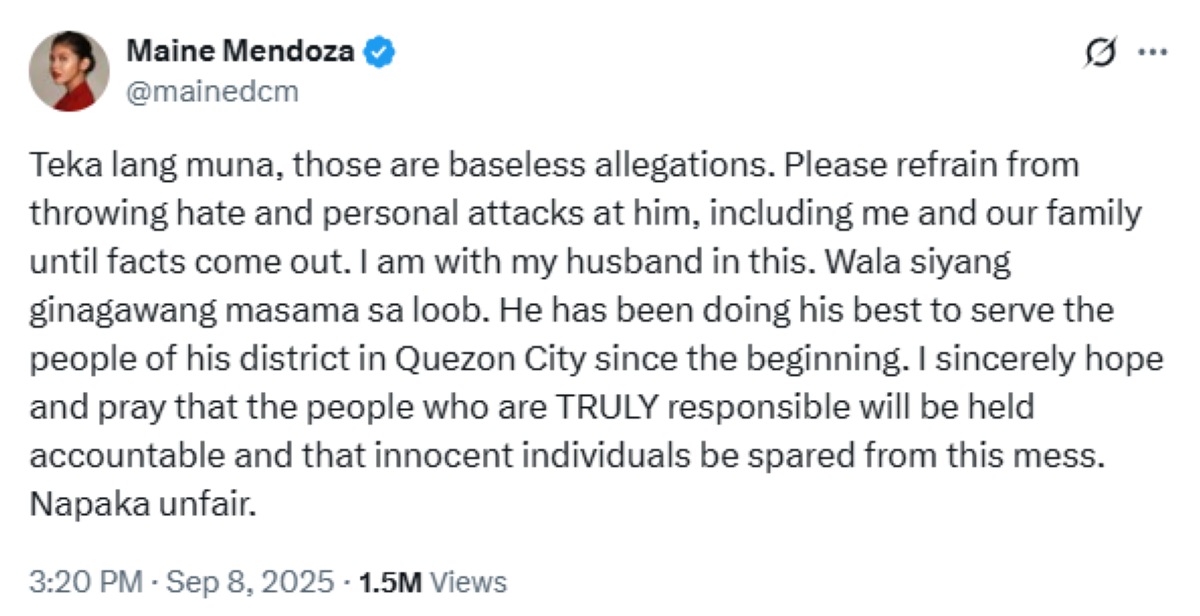Open the @mainedcm handle link
The height and width of the screenshot is (616, 1200).
point(212,92)
